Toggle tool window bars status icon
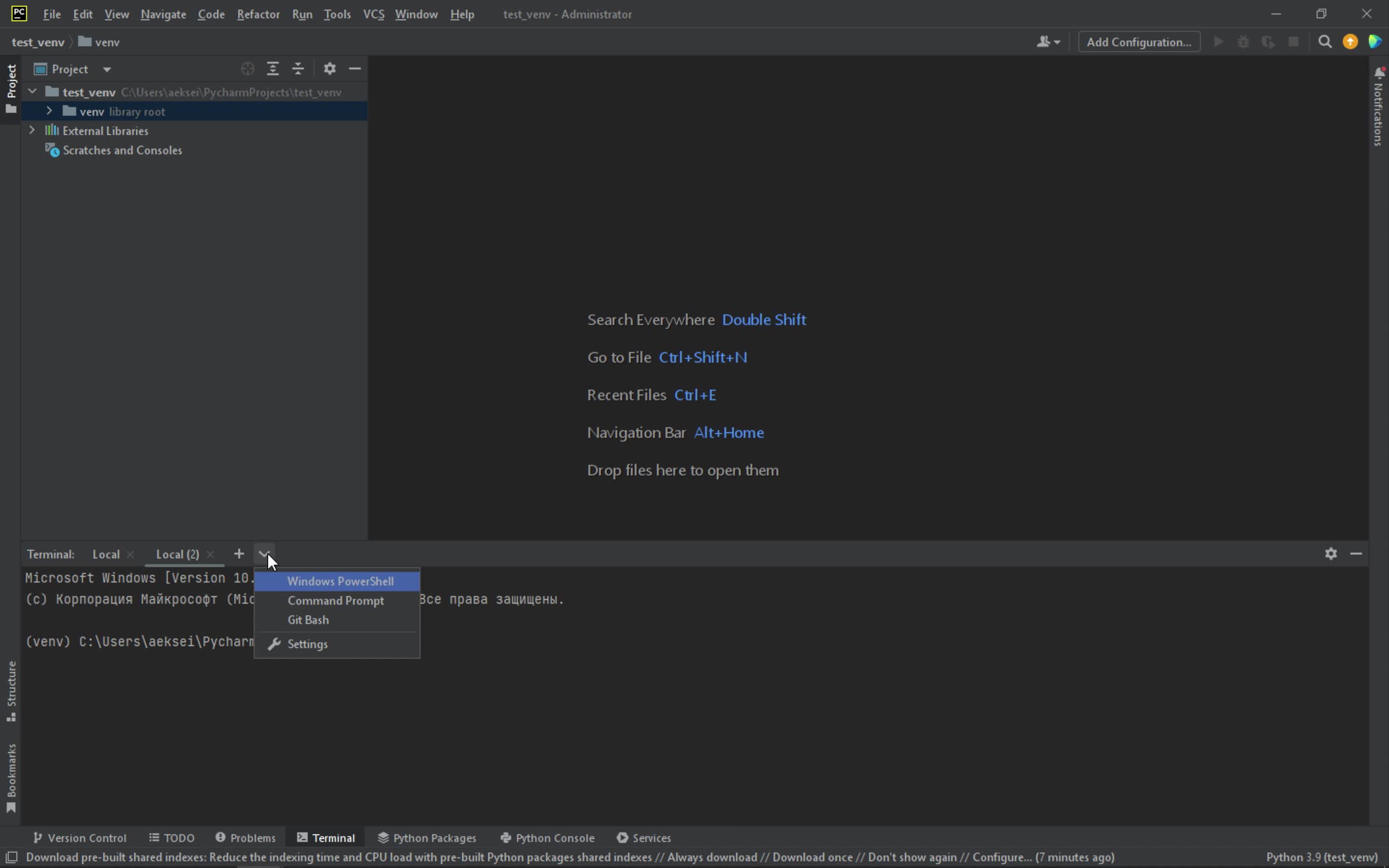 (12, 857)
